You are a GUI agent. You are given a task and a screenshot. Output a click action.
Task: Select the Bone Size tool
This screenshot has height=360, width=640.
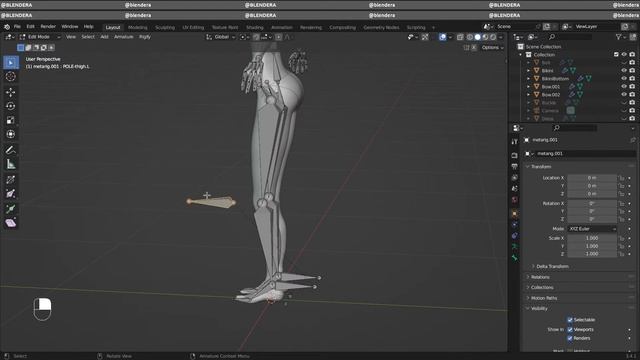[11, 194]
